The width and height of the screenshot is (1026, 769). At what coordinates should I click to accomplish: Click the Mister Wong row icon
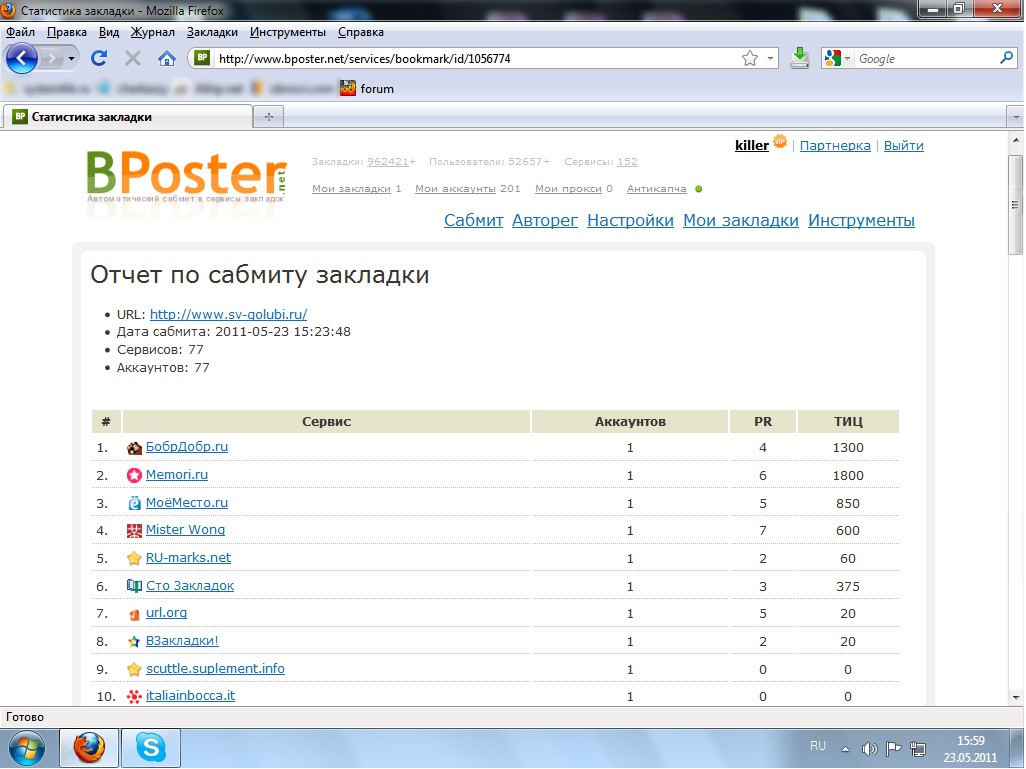[134, 531]
